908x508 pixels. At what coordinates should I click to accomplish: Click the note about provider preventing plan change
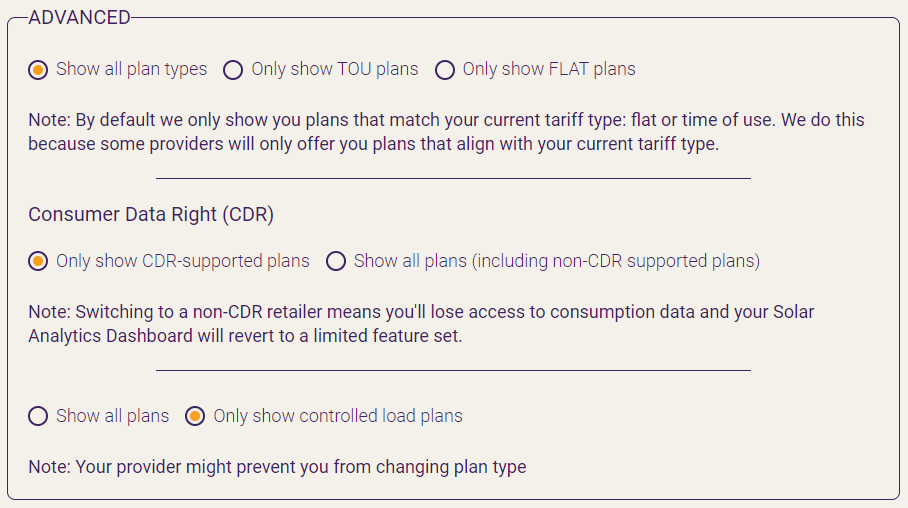click(277, 467)
